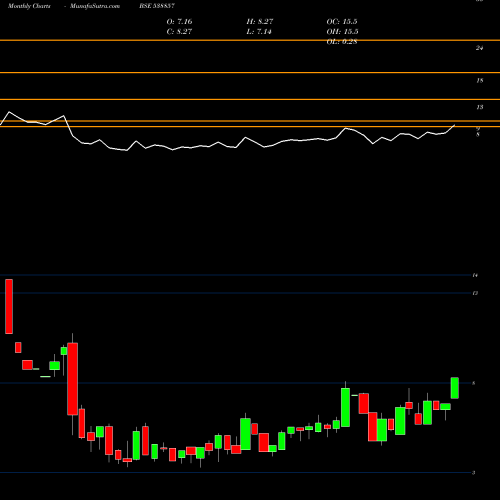Screen dimensions: 500x500
Task: Click the '13' axis label in the upper chart
Action: tap(479, 107)
